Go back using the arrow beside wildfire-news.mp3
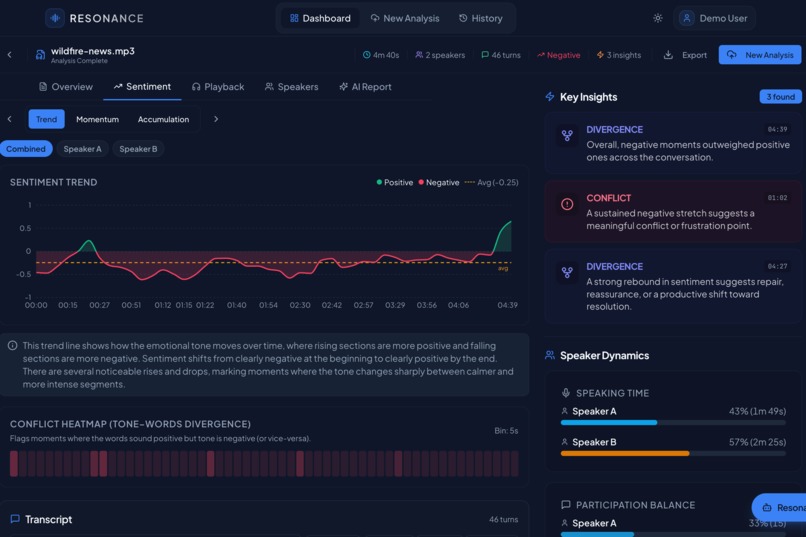 tap(10, 54)
